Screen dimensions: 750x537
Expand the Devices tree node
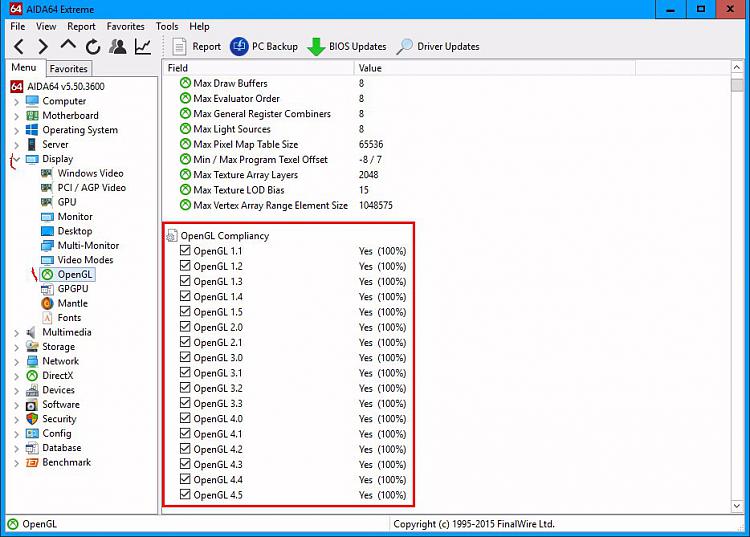coord(16,390)
